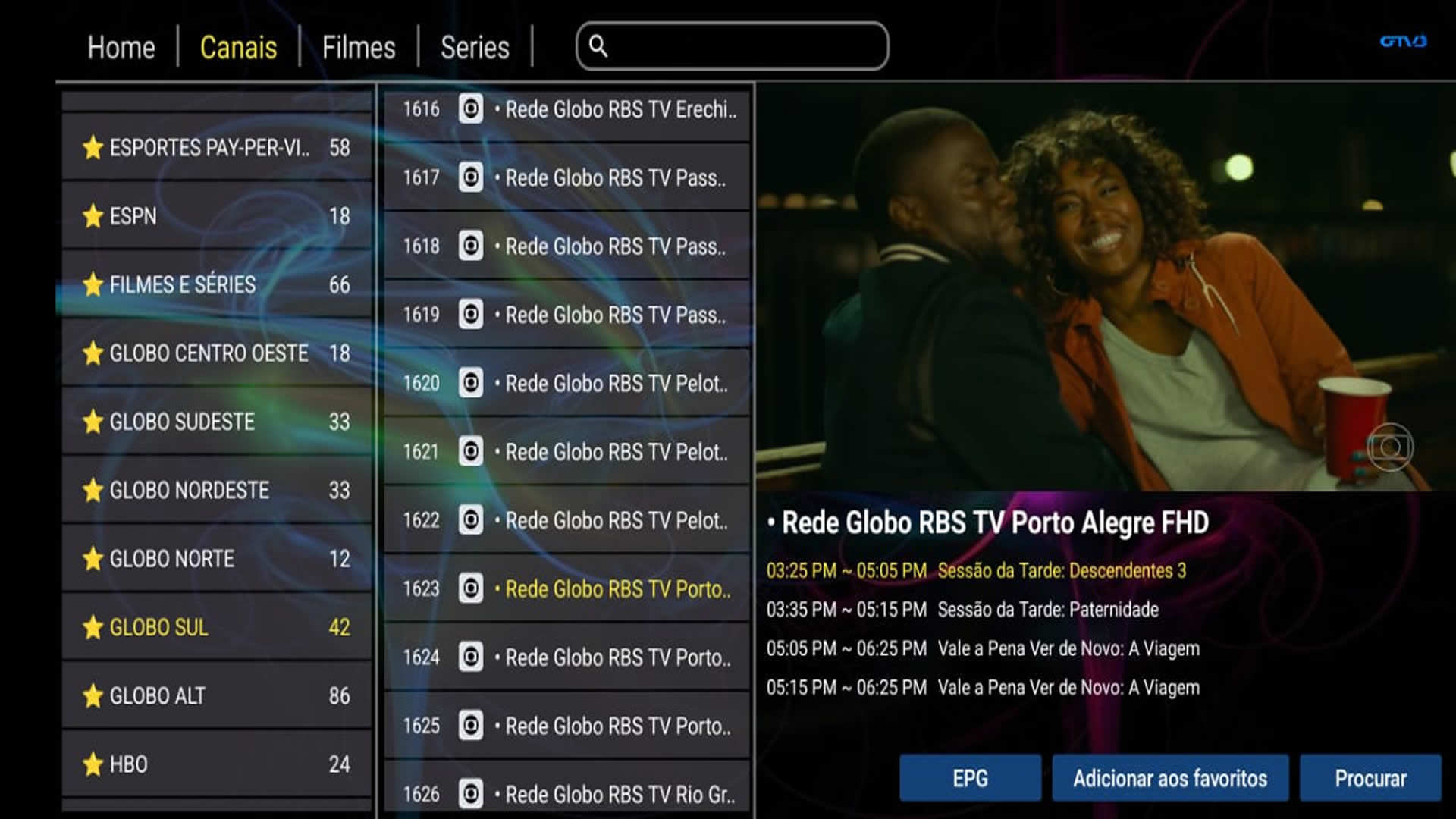Viewport: 1456px width, 819px height.
Task: Switch to the Canais tab
Action: pyautogui.click(x=238, y=48)
